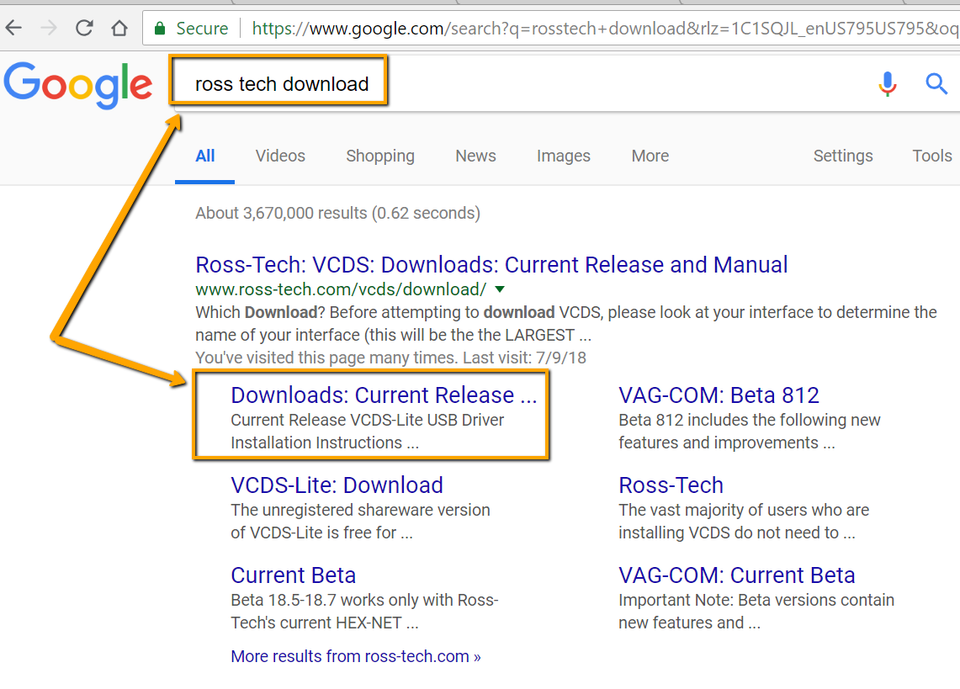Click the green secure padlock icon
The height and width of the screenshot is (689, 960).
click(160, 28)
